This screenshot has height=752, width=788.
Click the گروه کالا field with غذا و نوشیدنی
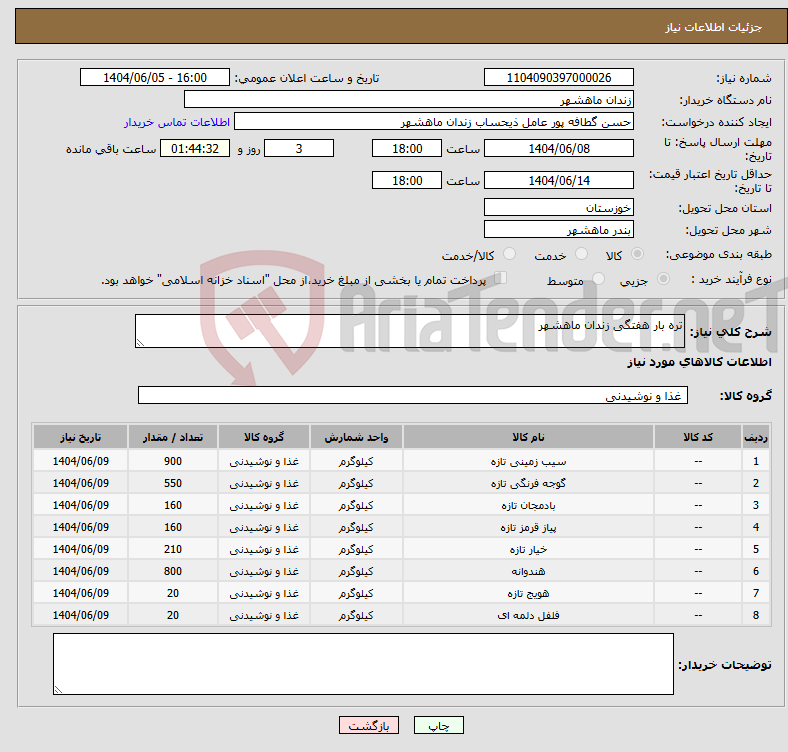[x=412, y=395]
